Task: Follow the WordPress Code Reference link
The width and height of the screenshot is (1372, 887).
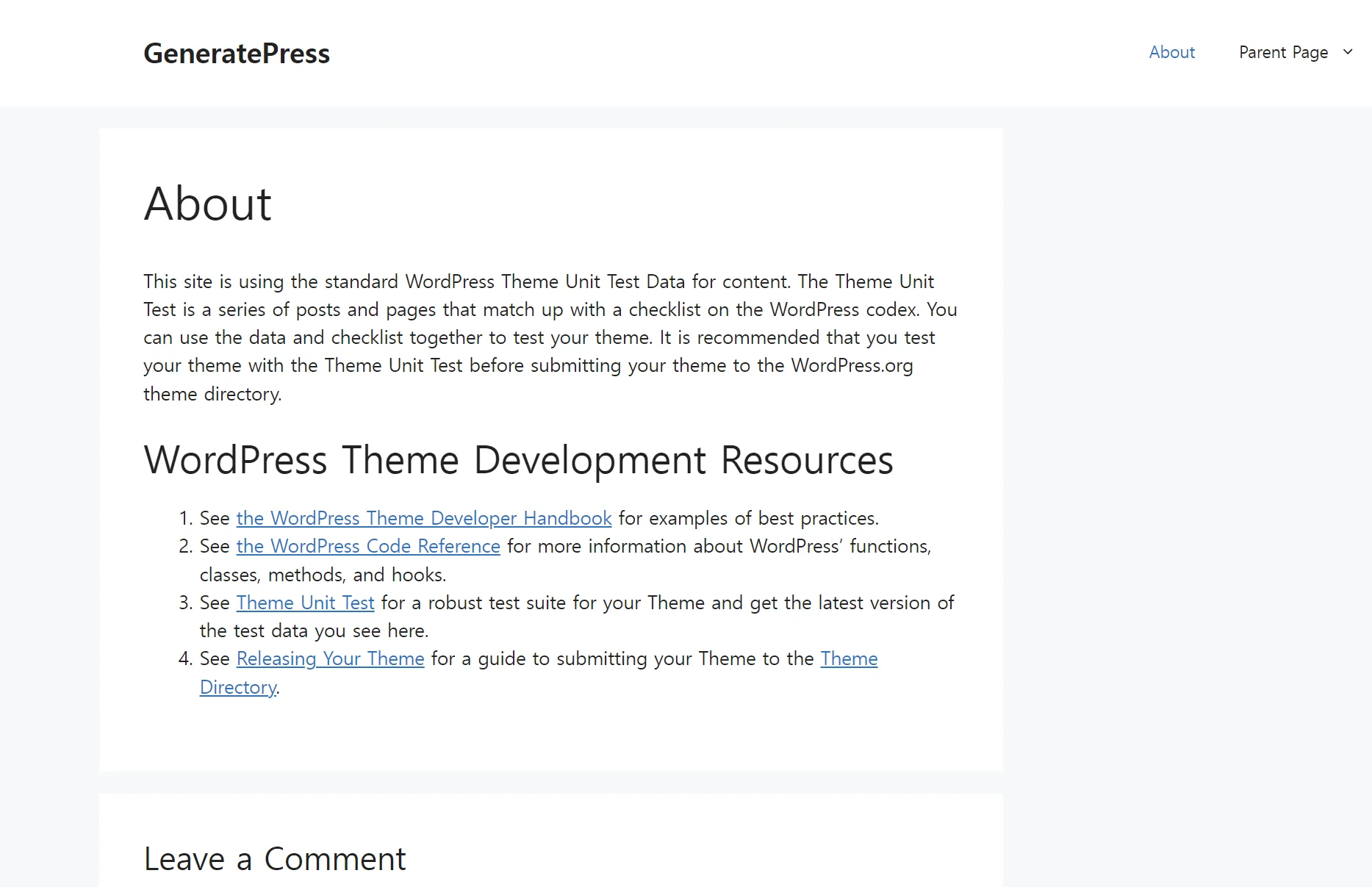Action: point(368,546)
